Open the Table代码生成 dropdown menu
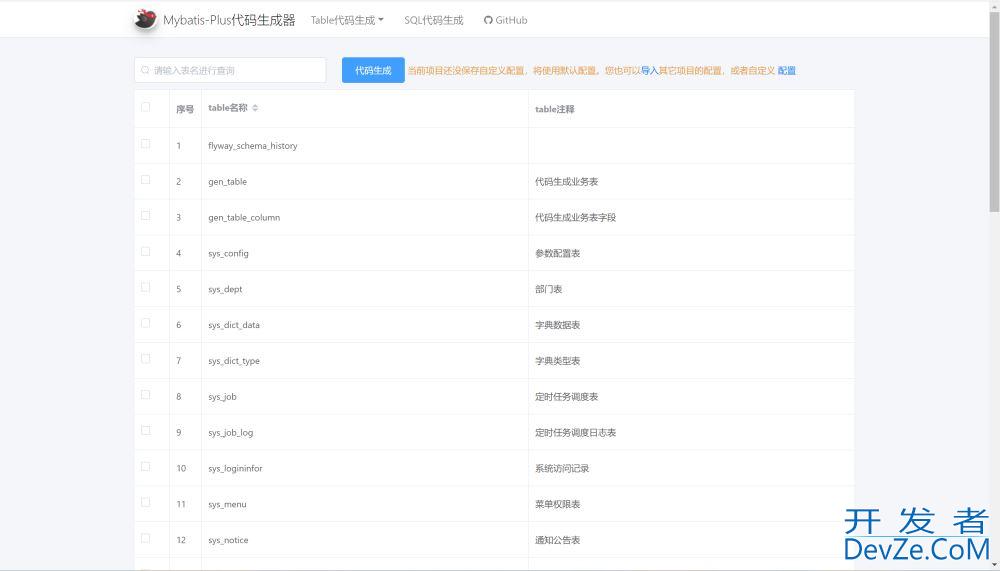1000x571 pixels. [x=347, y=20]
